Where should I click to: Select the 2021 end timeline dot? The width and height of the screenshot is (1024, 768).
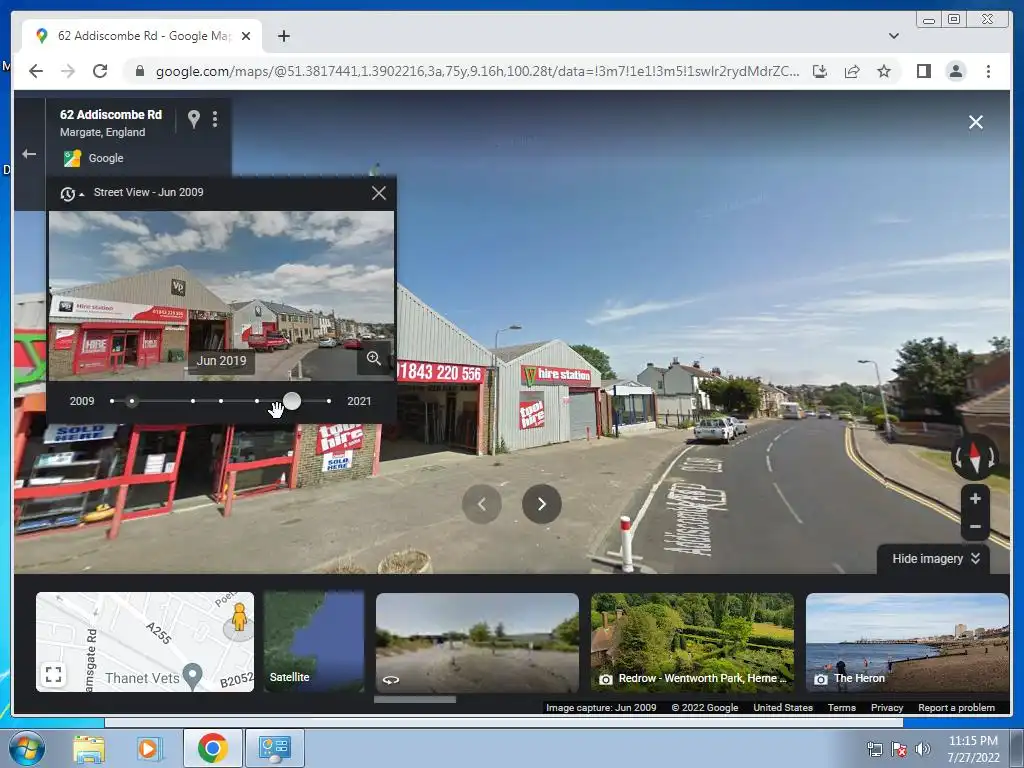coord(328,401)
